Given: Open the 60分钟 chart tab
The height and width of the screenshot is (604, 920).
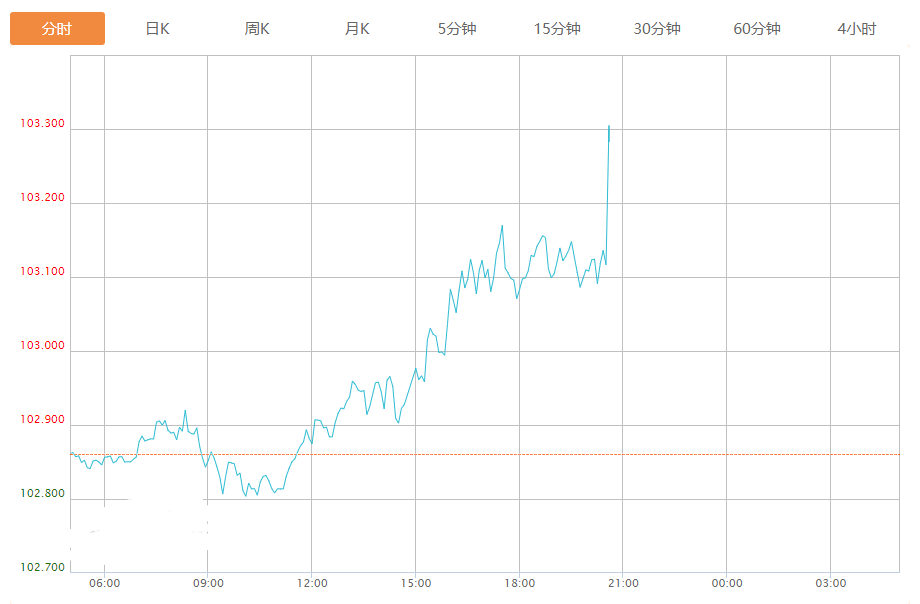Looking at the screenshot, I should coord(757,29).
